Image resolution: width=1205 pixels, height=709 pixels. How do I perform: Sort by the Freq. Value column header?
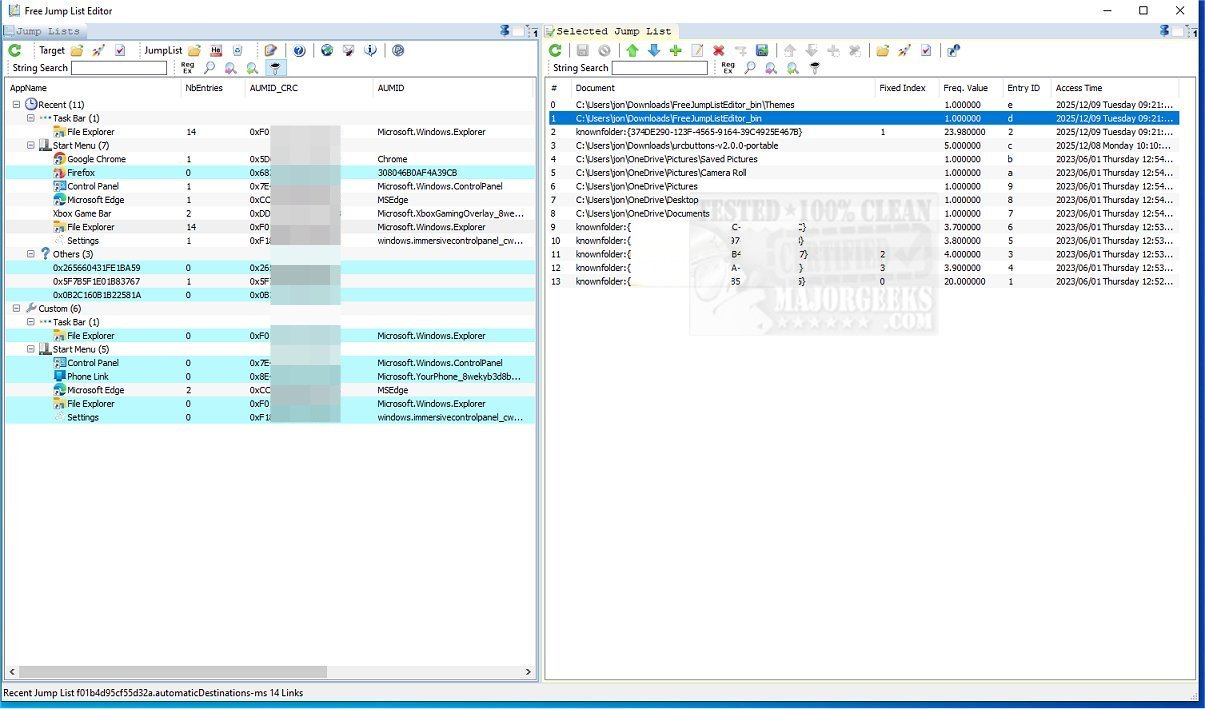pos(965,88)
